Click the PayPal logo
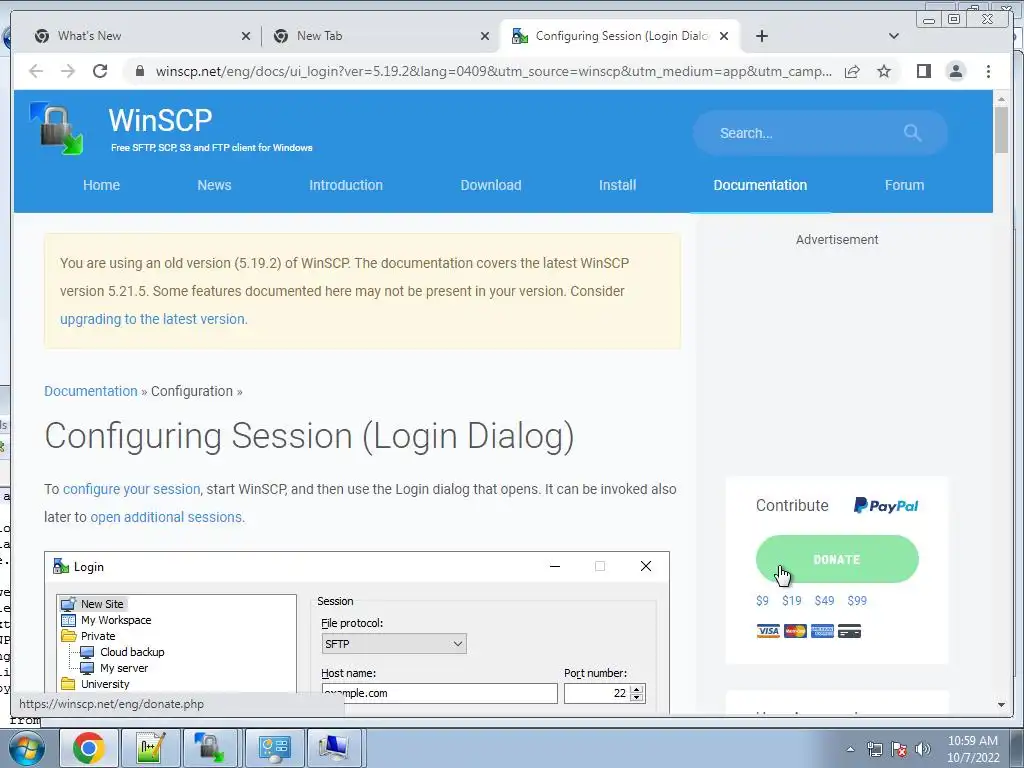Image resolution: width=1024 pixels, height=768 pixels. [x=886, y=505]
